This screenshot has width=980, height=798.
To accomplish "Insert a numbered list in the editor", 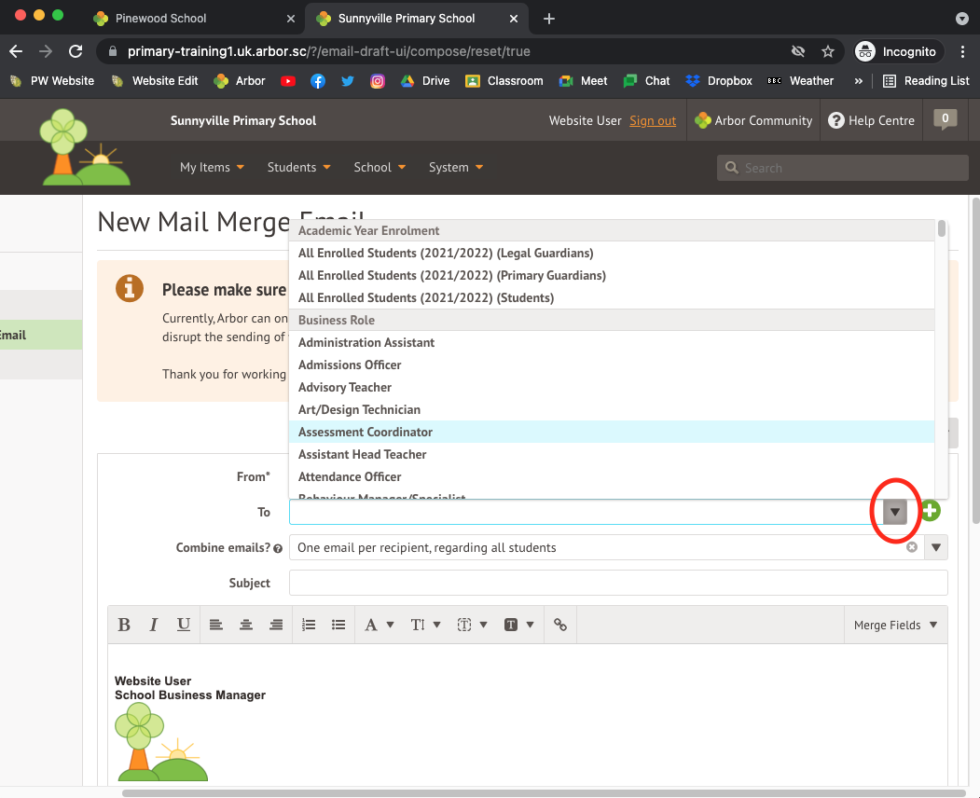I will pos(309,625).
